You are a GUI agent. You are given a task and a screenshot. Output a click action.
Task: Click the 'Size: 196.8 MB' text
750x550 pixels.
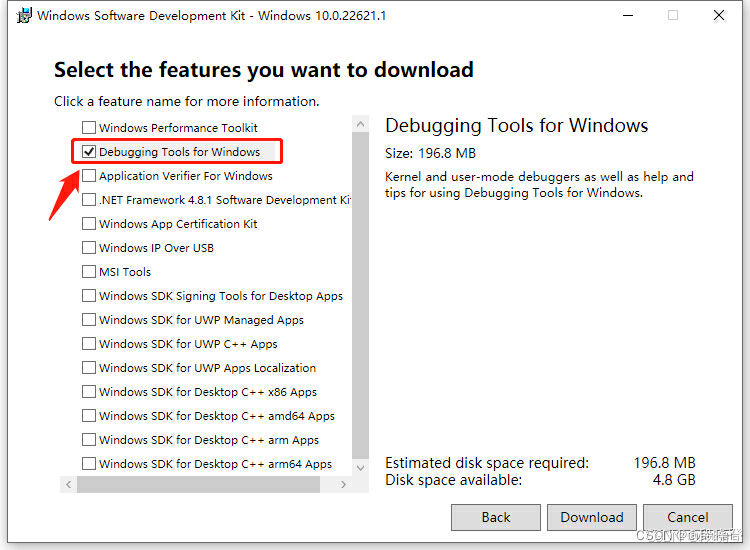pyautogui.click(x=430, y=153)
